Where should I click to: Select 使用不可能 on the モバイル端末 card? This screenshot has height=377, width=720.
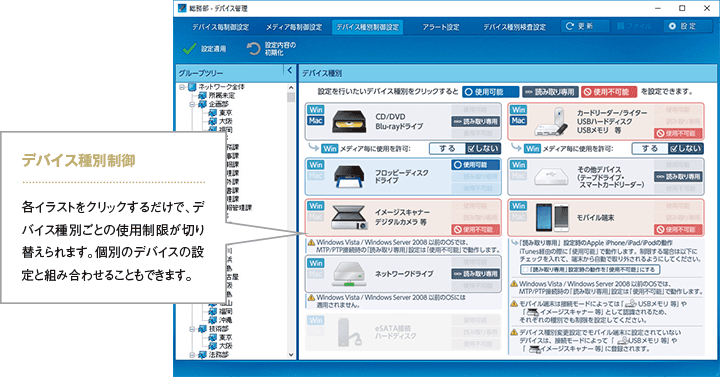point(679,229)
